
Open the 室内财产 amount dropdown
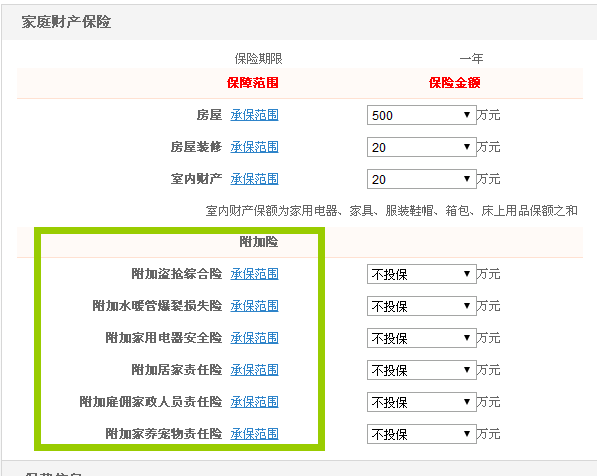click(421, 179)
